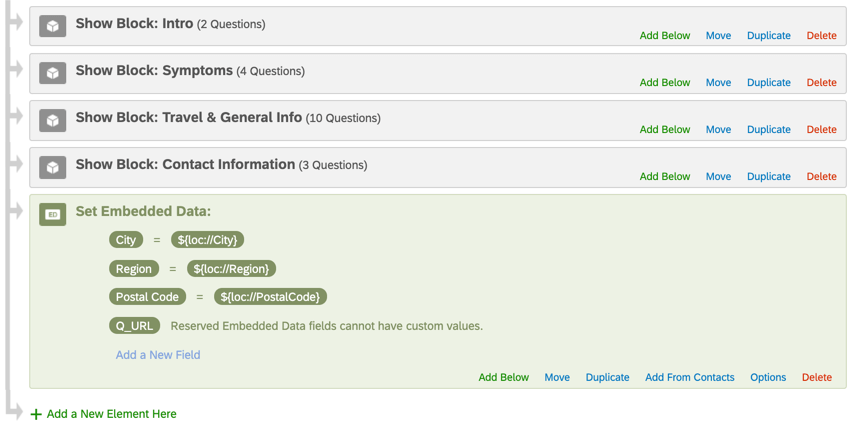Edit the ${loc://Region} value
This screenshot has height=430, width=850.
coord(233,269)
